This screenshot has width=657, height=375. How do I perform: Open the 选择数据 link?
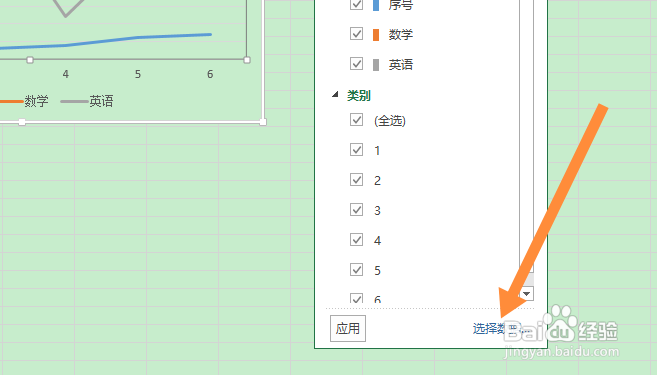pos(502,329)
